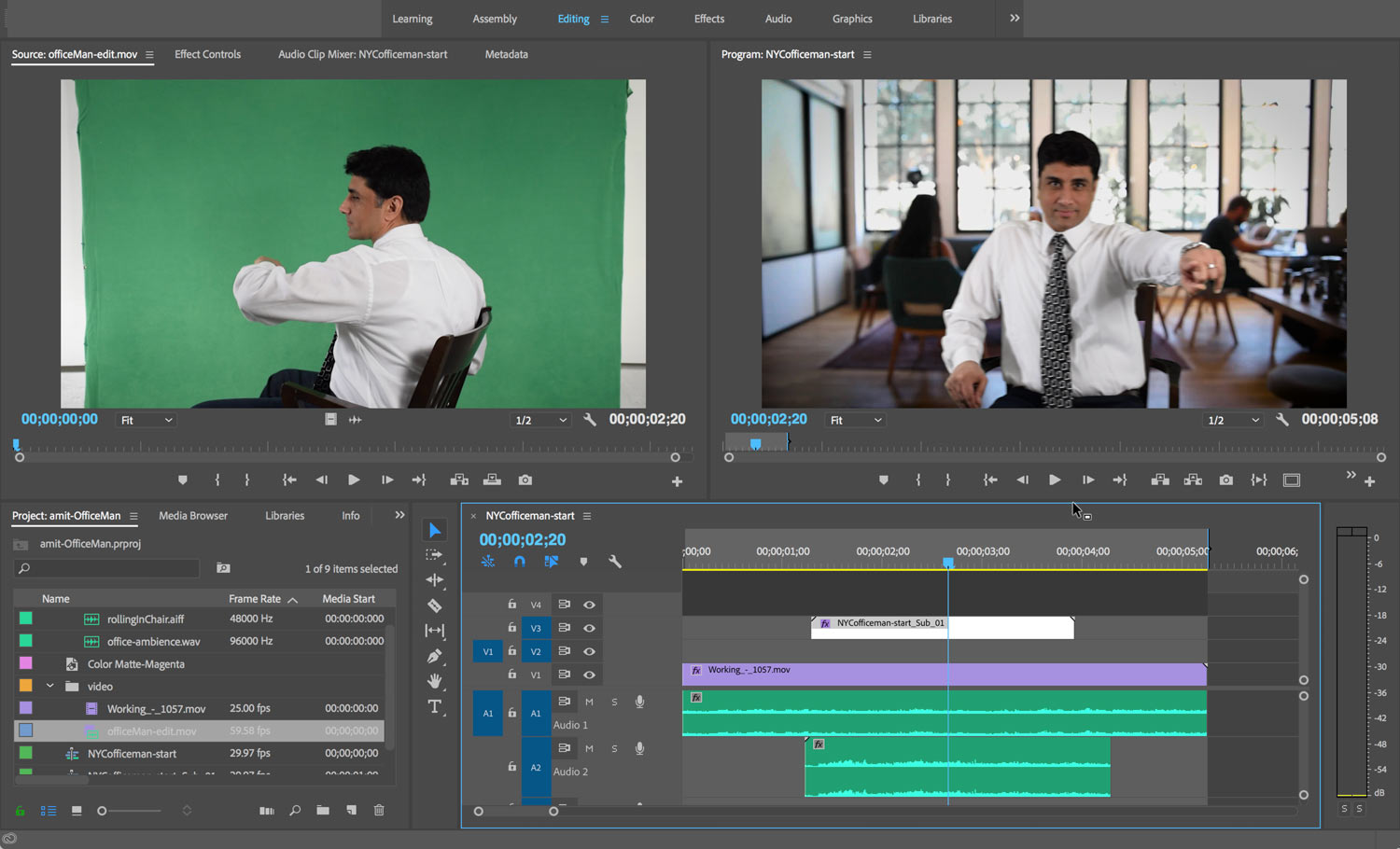Toggle the Snap magnet in the timeline
1400x849 pixels.
[x=520, y=561]
